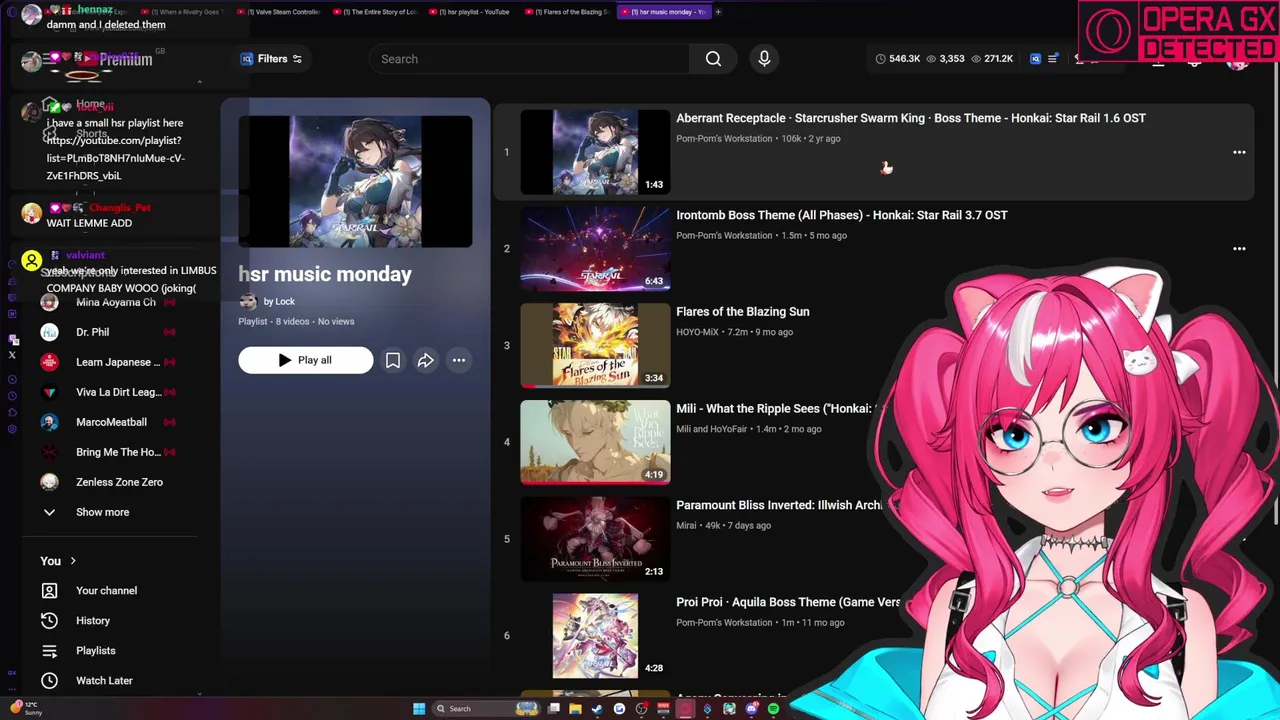
Task: Open Mina Aoyama Ch subscription
Action: (x=115, y=302)
